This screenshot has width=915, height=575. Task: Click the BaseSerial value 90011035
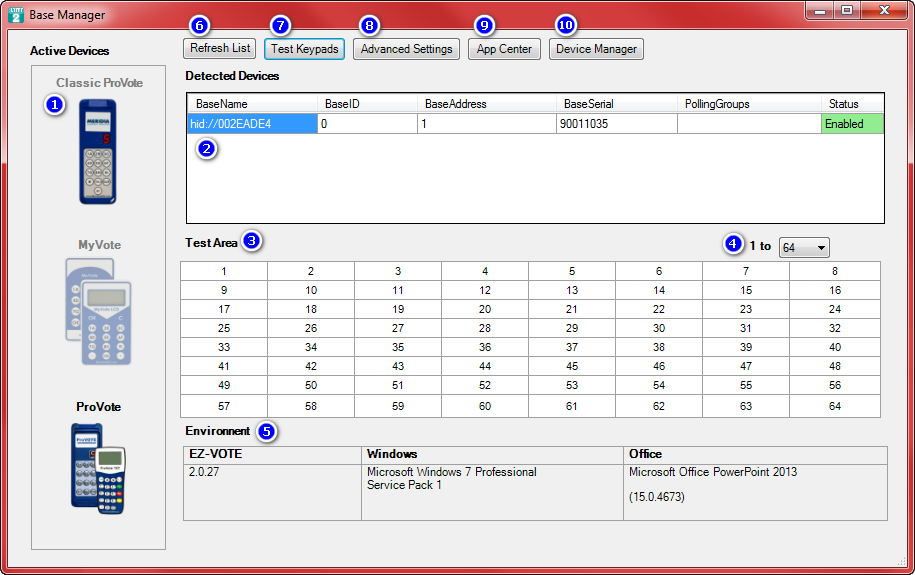[x=616, y=124]
